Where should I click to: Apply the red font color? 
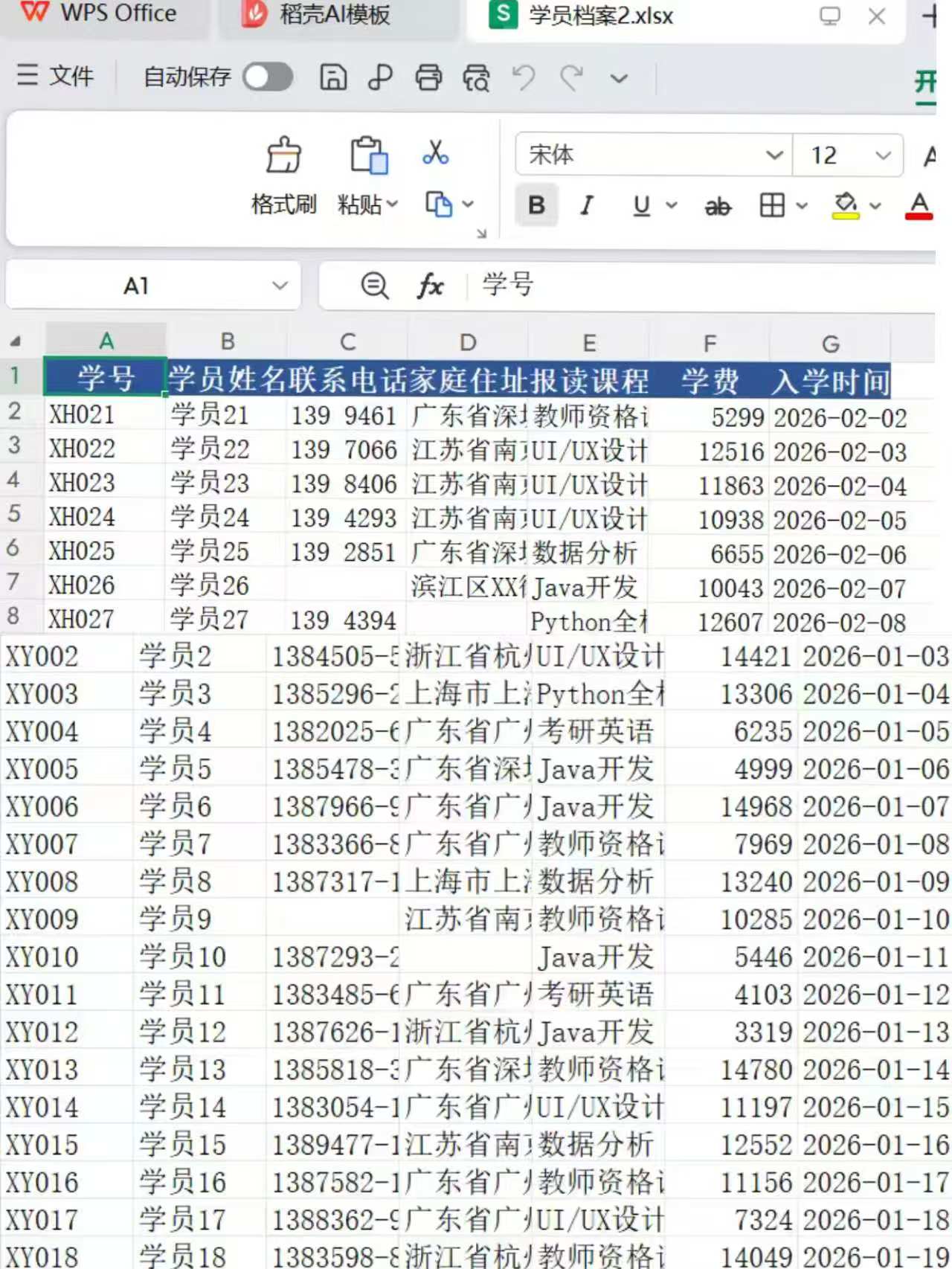click(x=919, y=205)
